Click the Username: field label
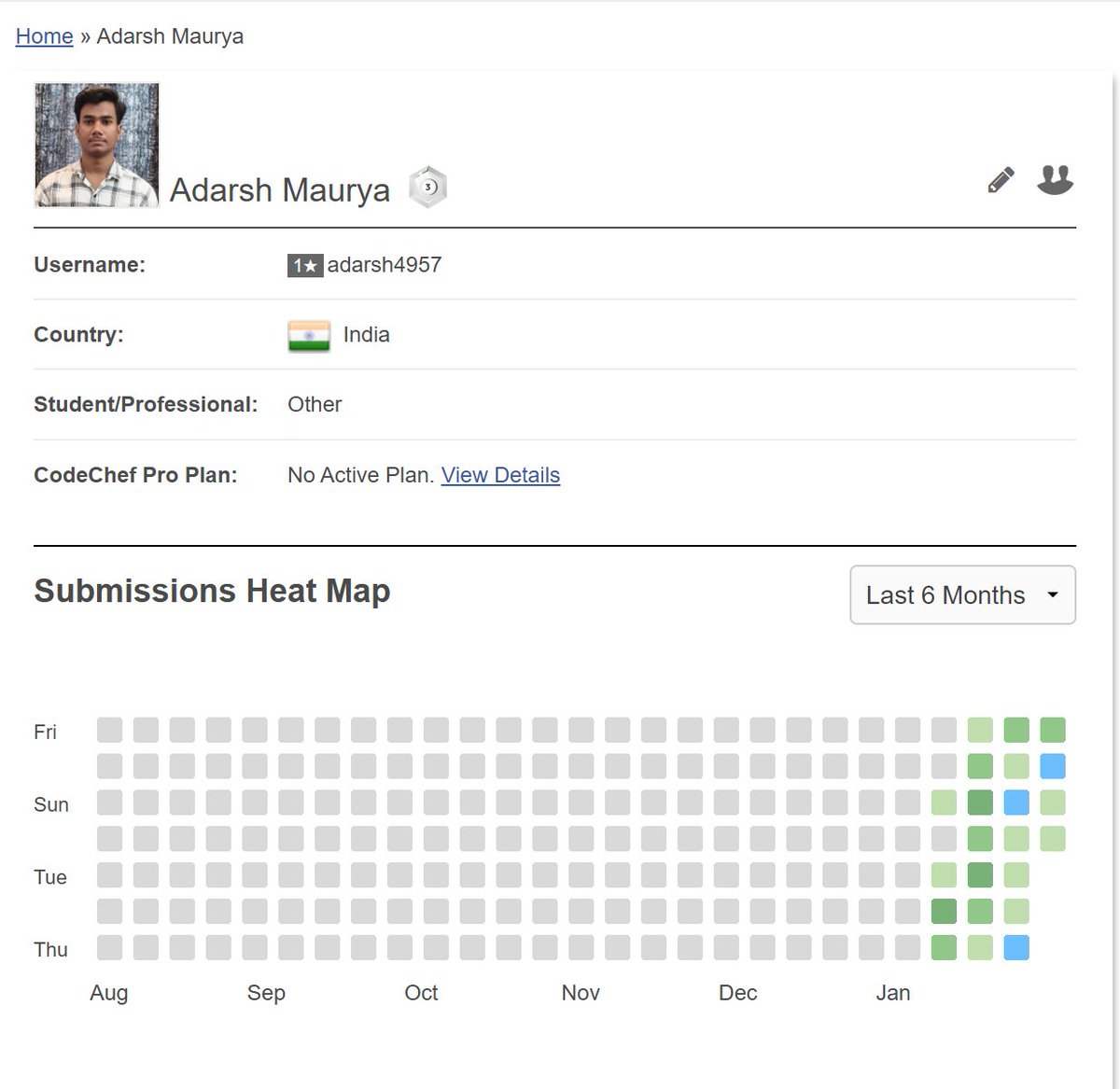The width and height of the screenshot is (1120, 1089). click(90, 265)
